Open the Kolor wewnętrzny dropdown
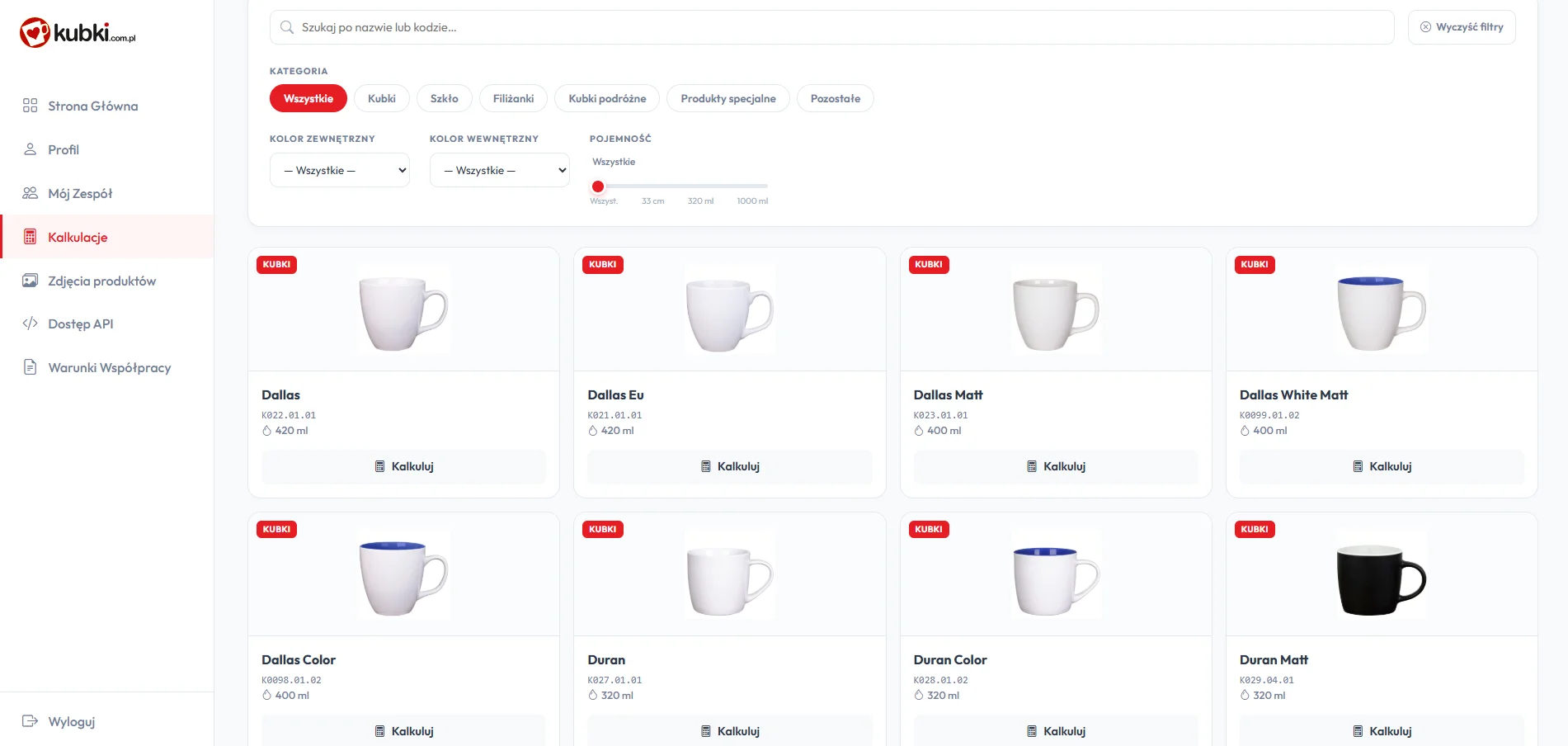 tap(500, 170)
